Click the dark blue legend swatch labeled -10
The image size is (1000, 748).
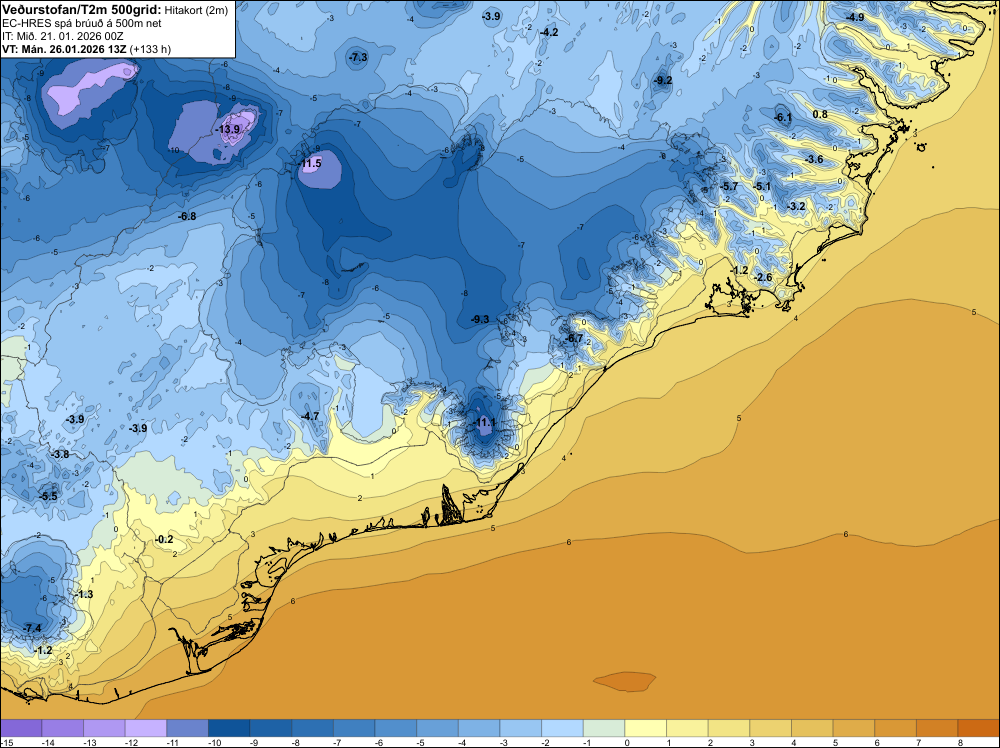229,729
